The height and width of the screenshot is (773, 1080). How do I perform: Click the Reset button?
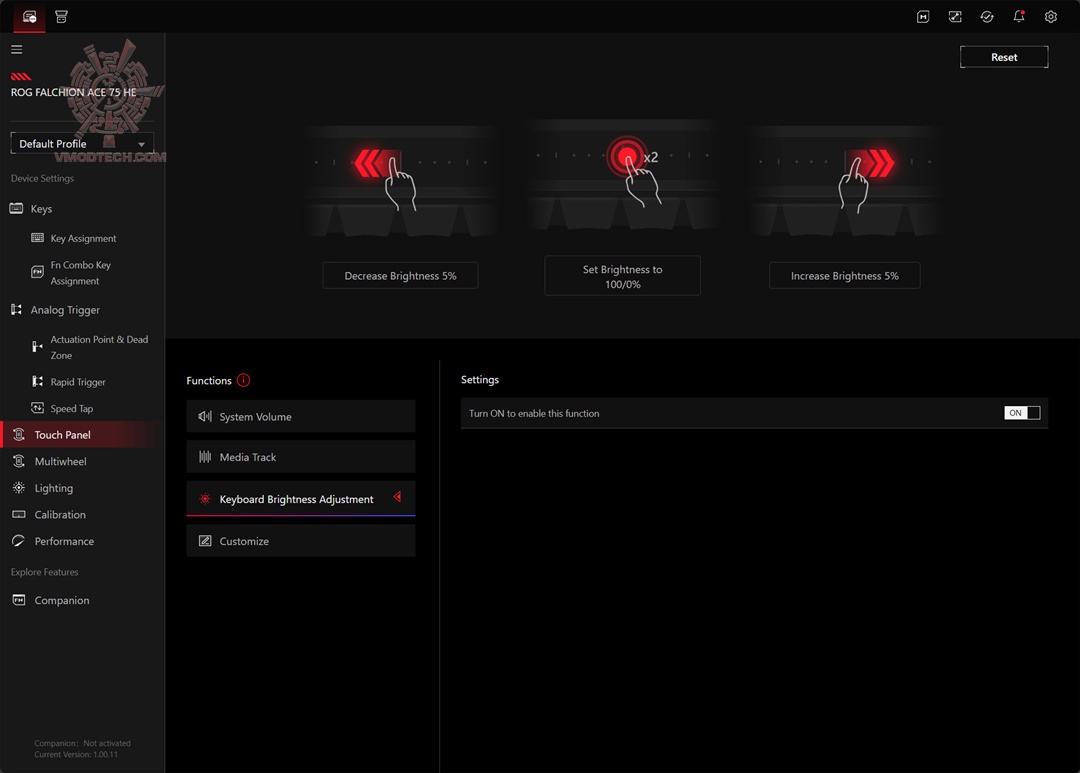[x=1004, y=57]
